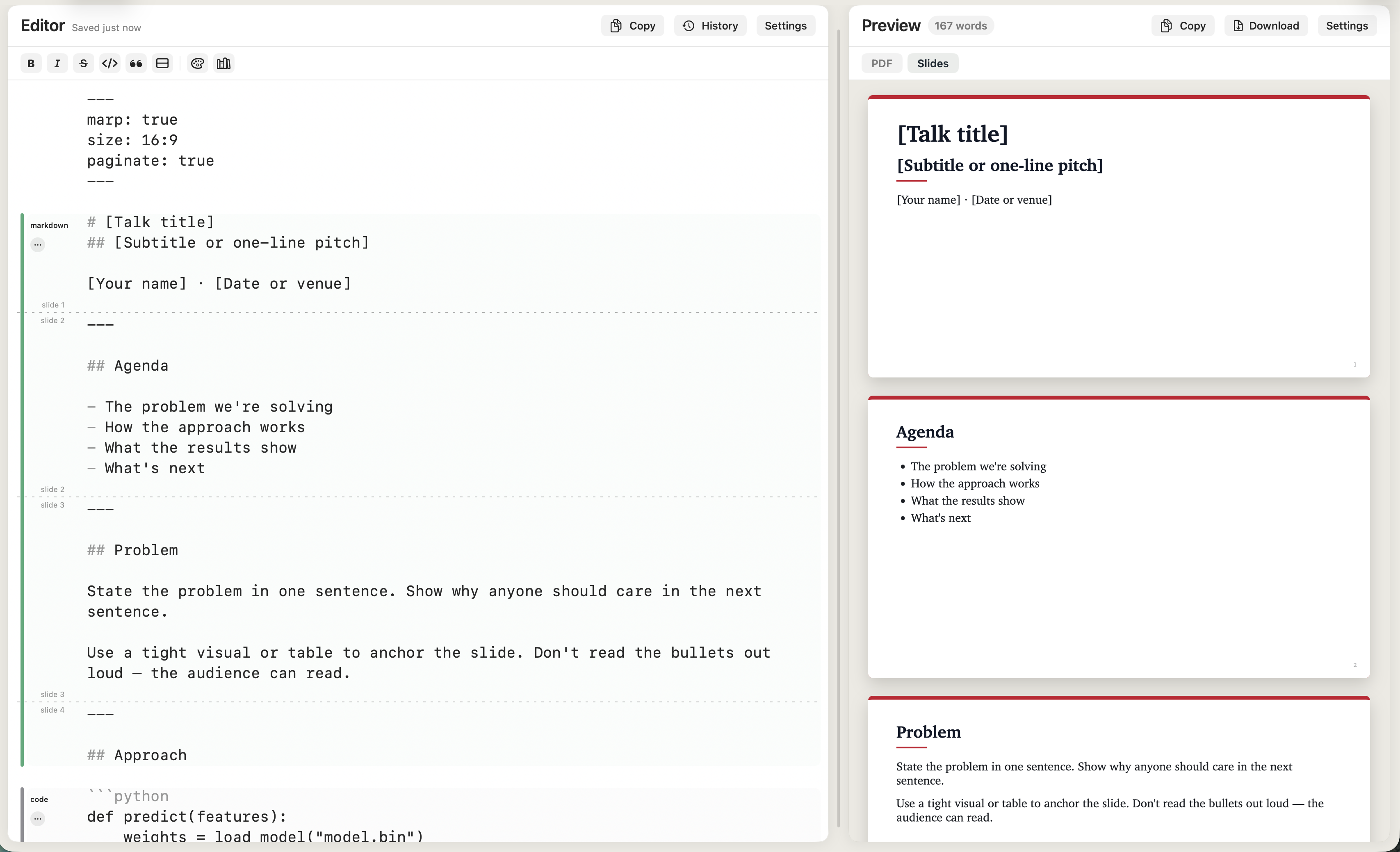Click the "```python" code fence line
This screenshot has width=1400, height=852.
tap(128, 796)
